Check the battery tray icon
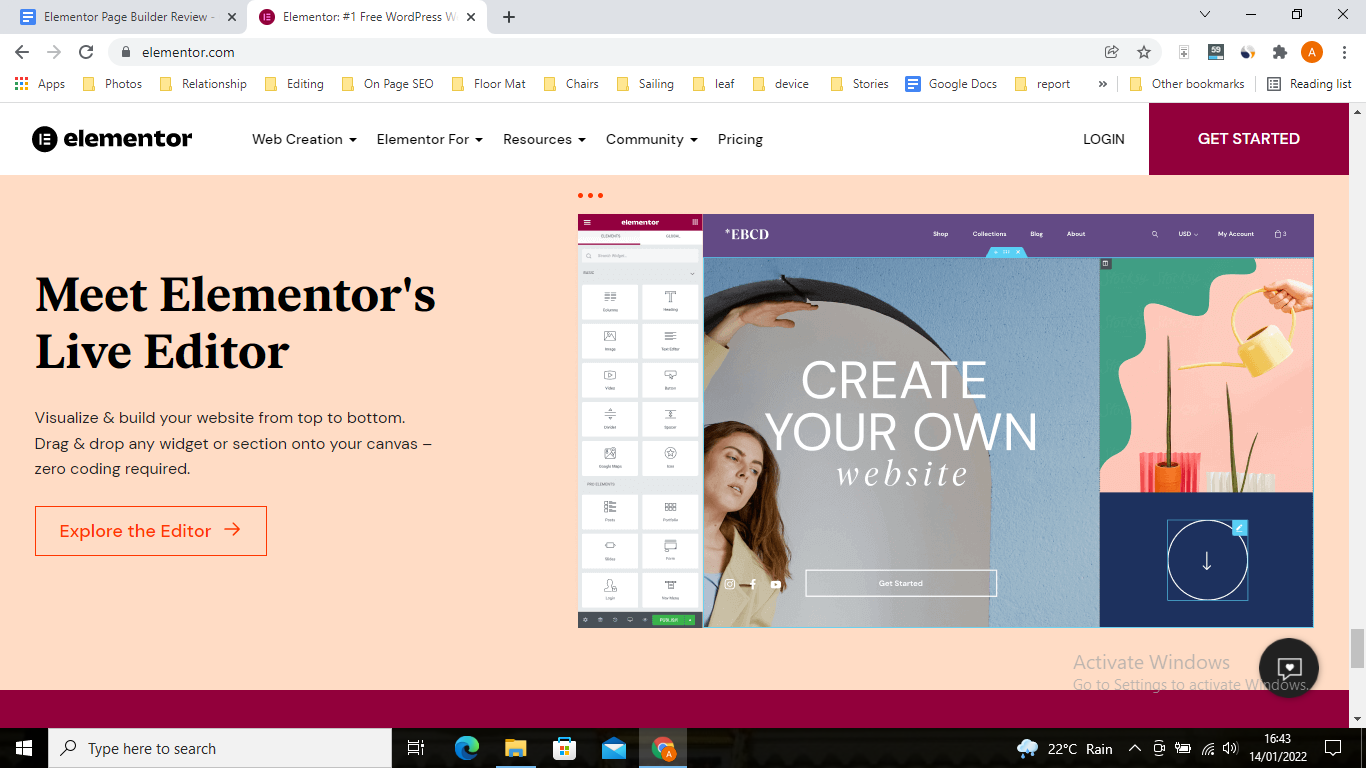 point(1183,748)
